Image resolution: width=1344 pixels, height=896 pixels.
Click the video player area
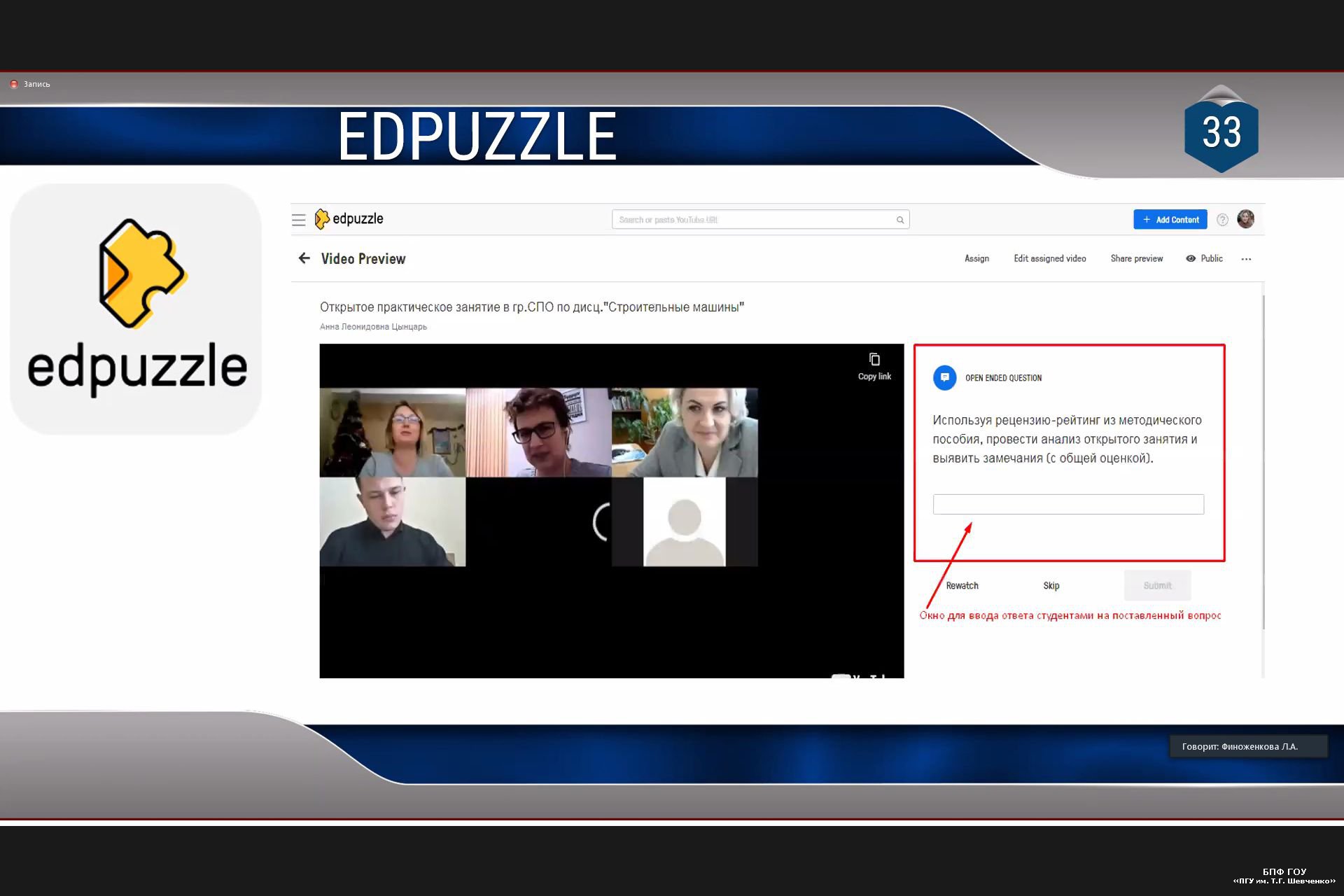611,511
